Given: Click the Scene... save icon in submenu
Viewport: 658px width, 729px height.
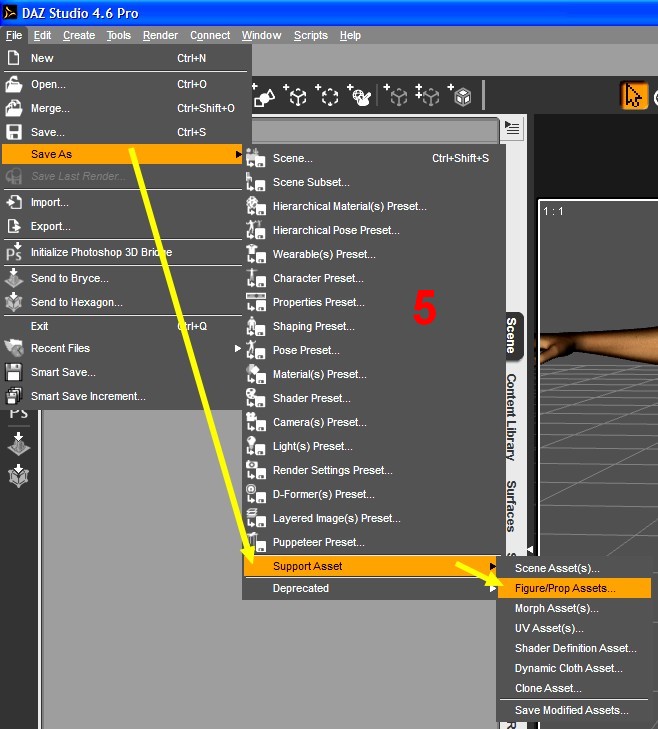Looking at the screenshot, I should [256, 158].
